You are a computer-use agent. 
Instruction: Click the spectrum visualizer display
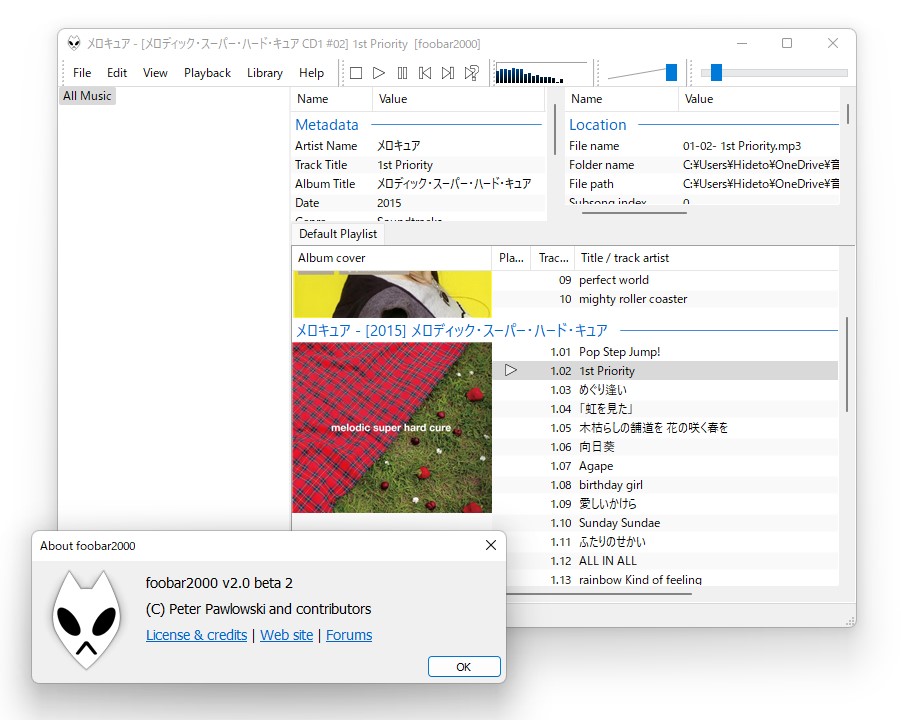coord(540,72)
